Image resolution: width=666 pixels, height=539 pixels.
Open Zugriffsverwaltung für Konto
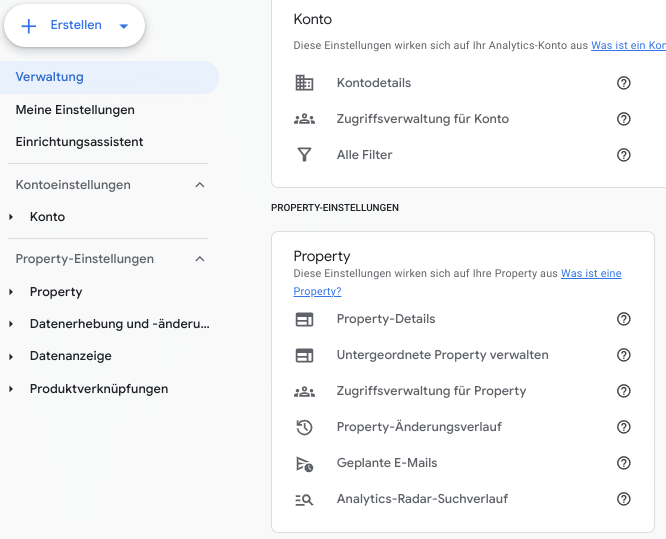coord(423,119)
